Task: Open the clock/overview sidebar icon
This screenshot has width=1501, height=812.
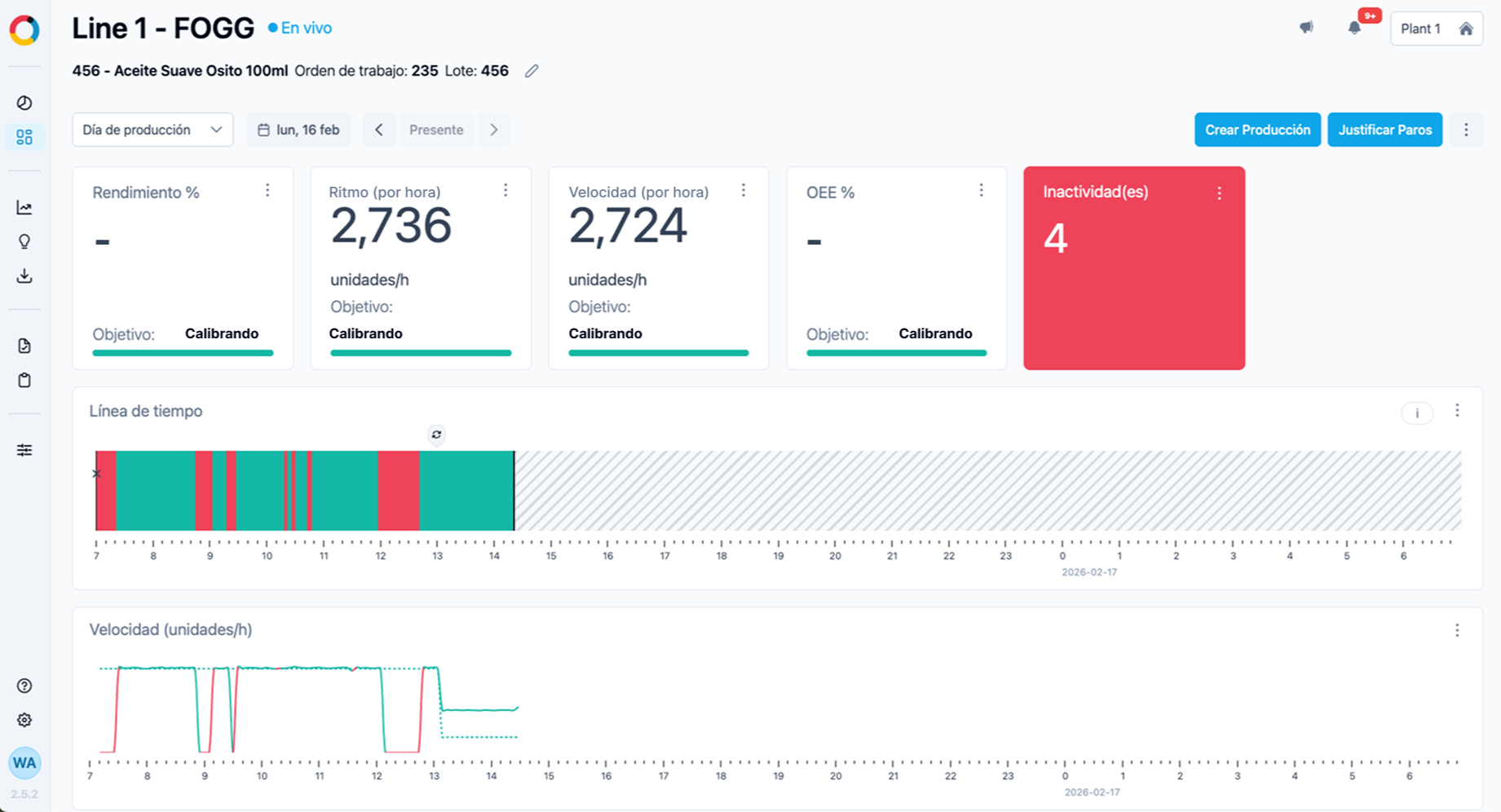Action: pos(24,103)
